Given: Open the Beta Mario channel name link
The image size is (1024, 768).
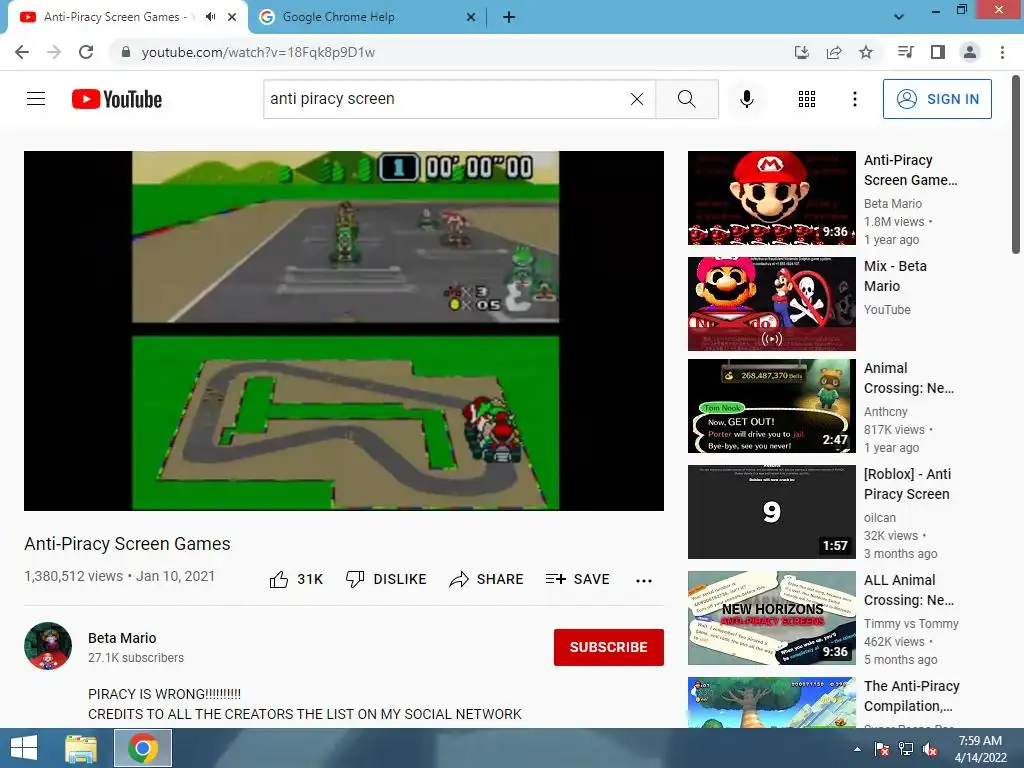Looking at the screenshot, I should 122,638.
